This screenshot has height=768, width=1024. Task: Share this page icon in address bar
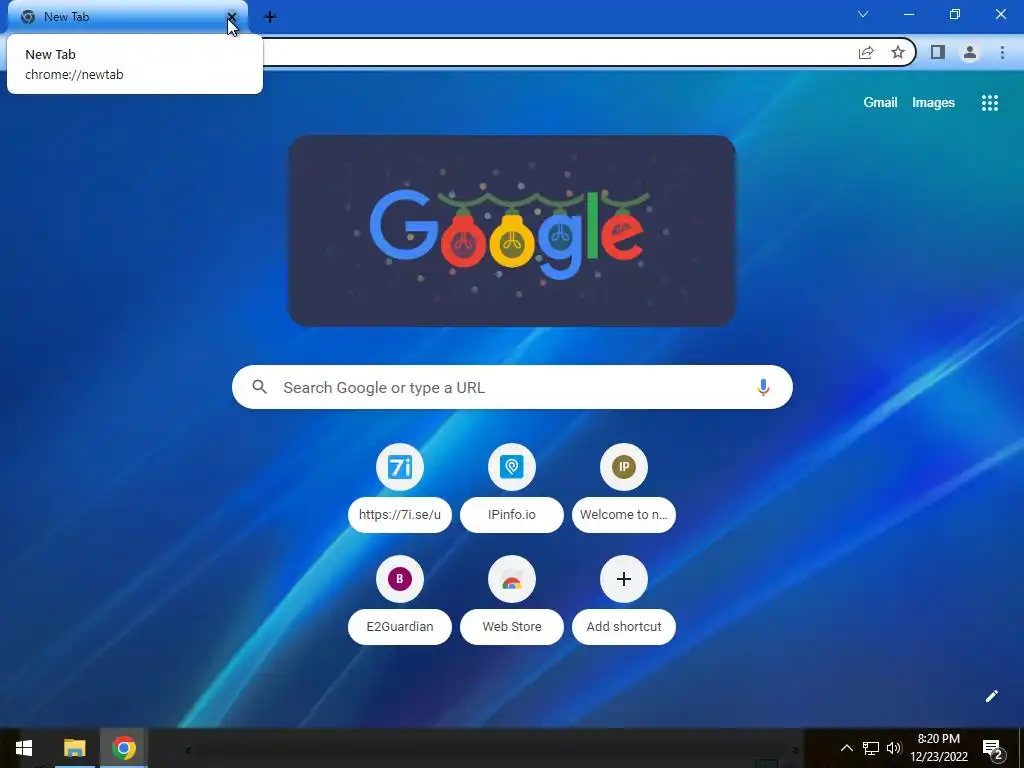point(866,52)
